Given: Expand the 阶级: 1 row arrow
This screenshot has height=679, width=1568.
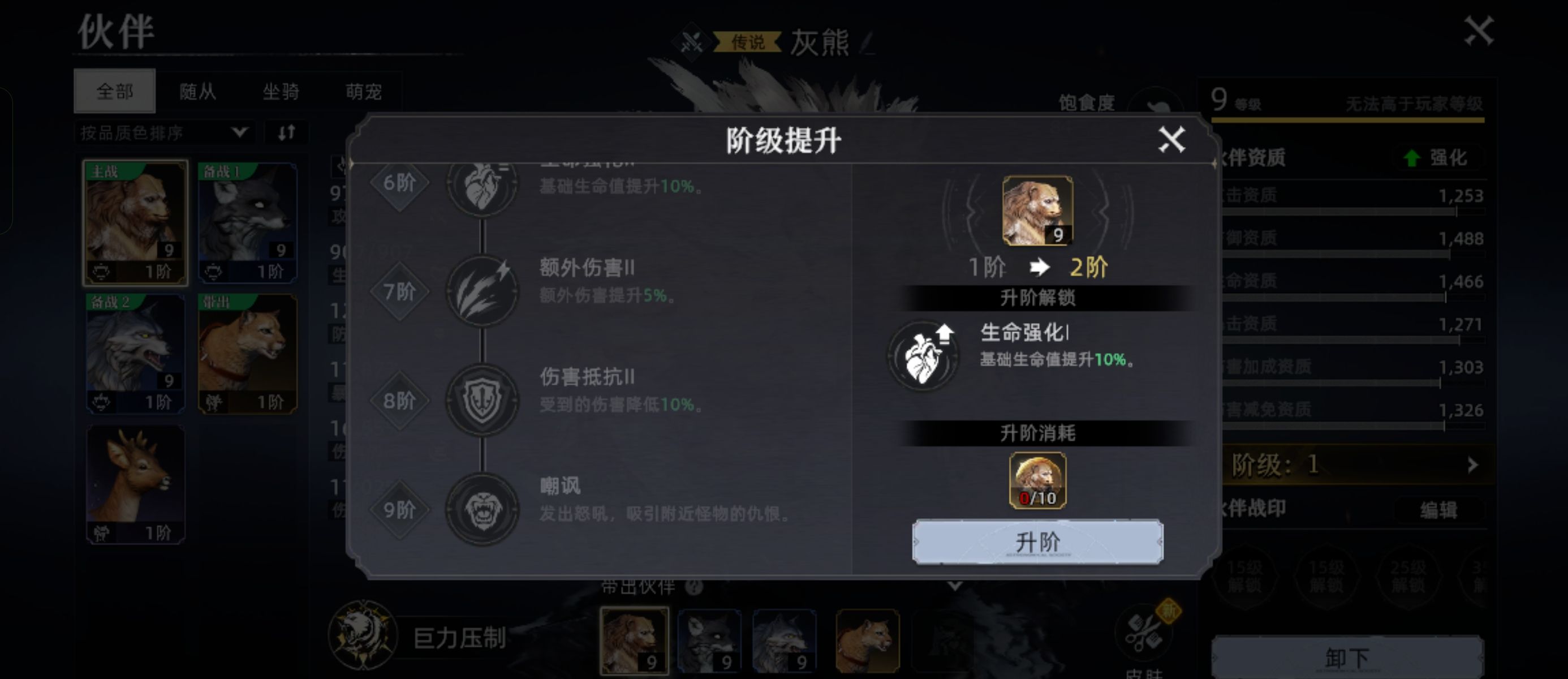Looking at the screenshot, I should click(1472, 465).
